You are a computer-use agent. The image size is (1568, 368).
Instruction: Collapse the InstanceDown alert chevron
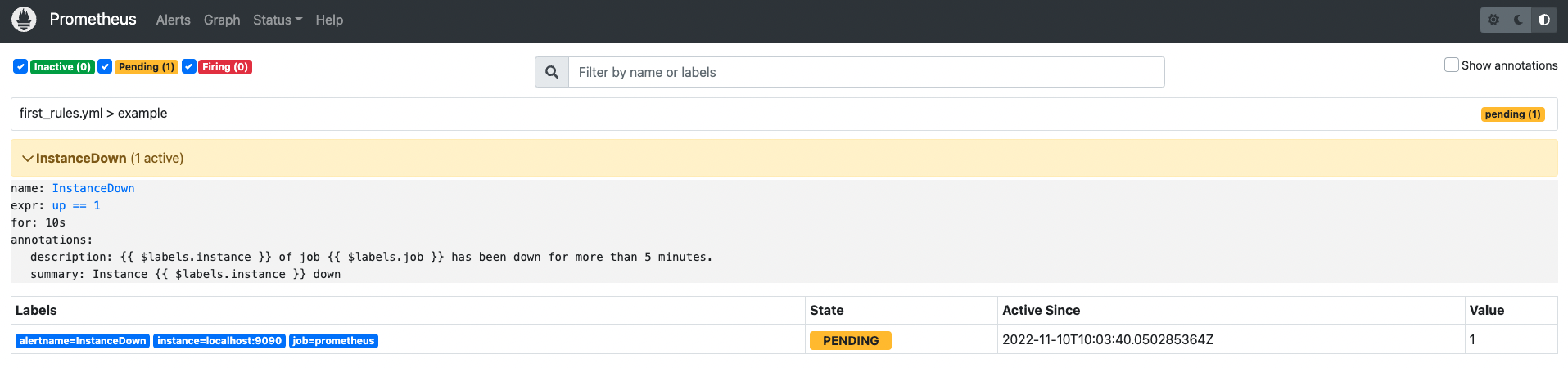click(28, 158)
